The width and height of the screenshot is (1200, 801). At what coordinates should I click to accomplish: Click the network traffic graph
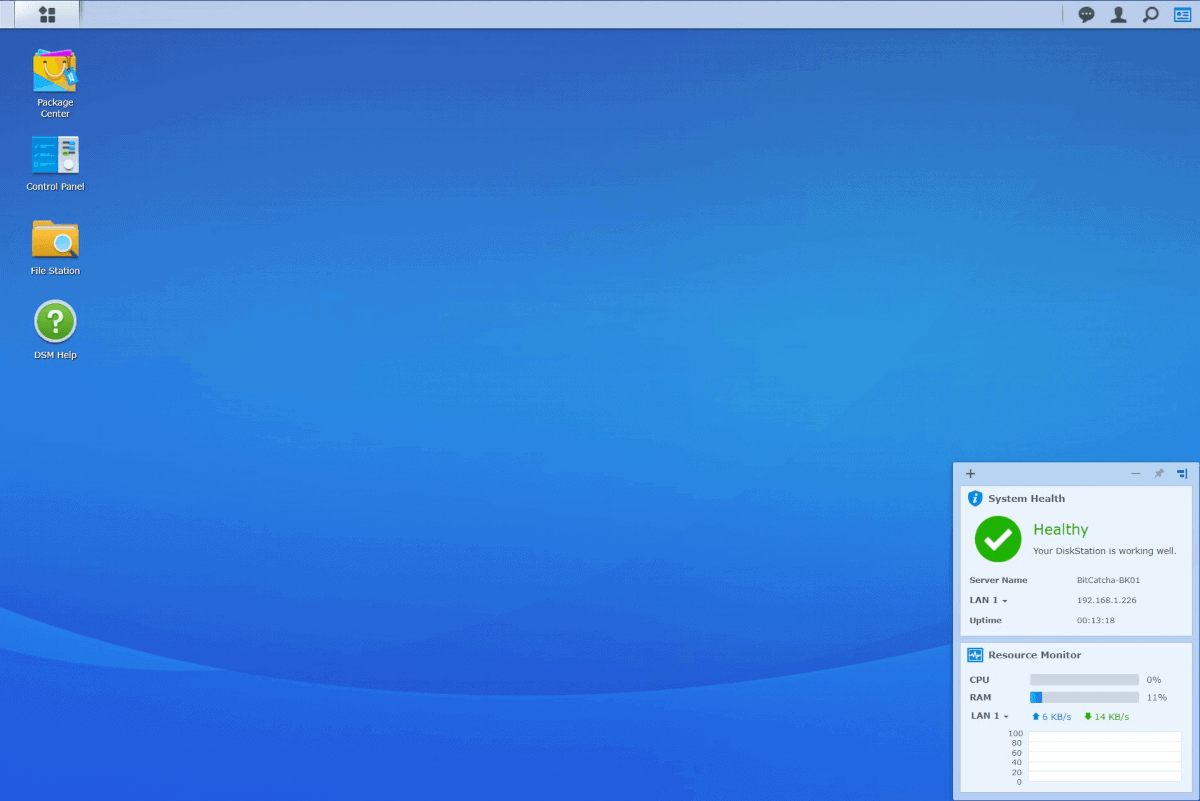(x=1104, y=757)
